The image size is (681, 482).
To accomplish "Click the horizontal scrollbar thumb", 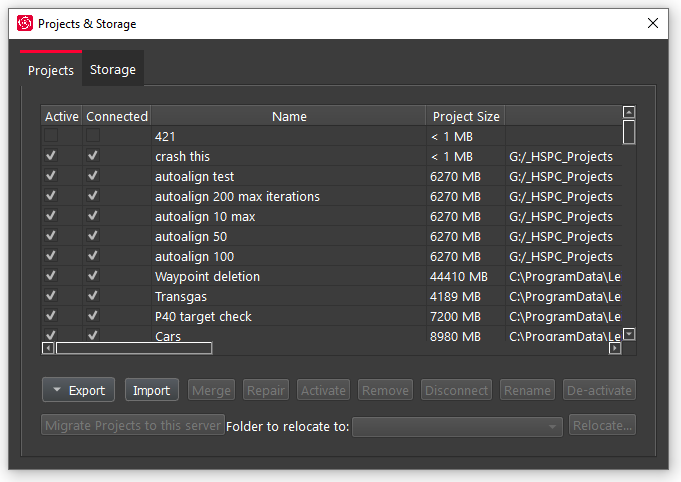I will pos(134,348).
